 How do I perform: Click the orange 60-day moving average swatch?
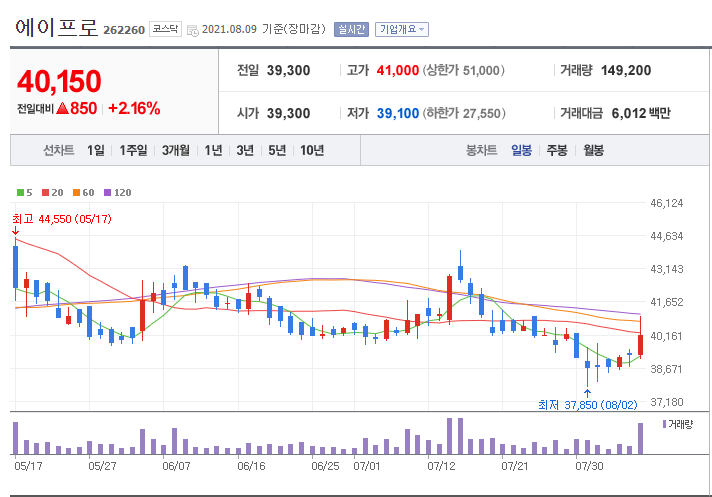tap(76, 192)
